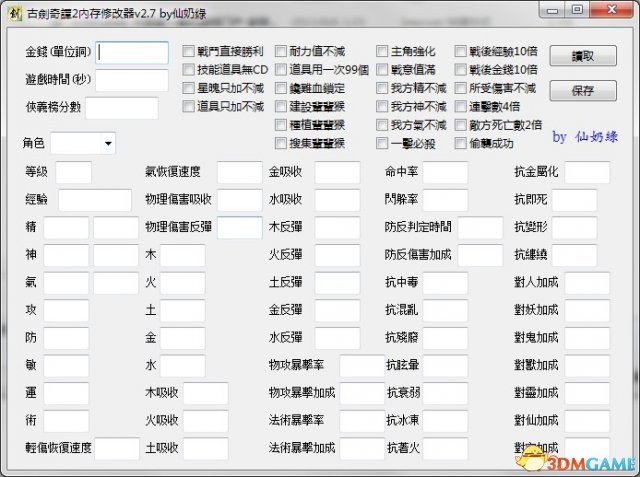This screenshot has height=477, width=640.
Task: Click the 對妖加成 field
Action: click(x=587, y=311)
